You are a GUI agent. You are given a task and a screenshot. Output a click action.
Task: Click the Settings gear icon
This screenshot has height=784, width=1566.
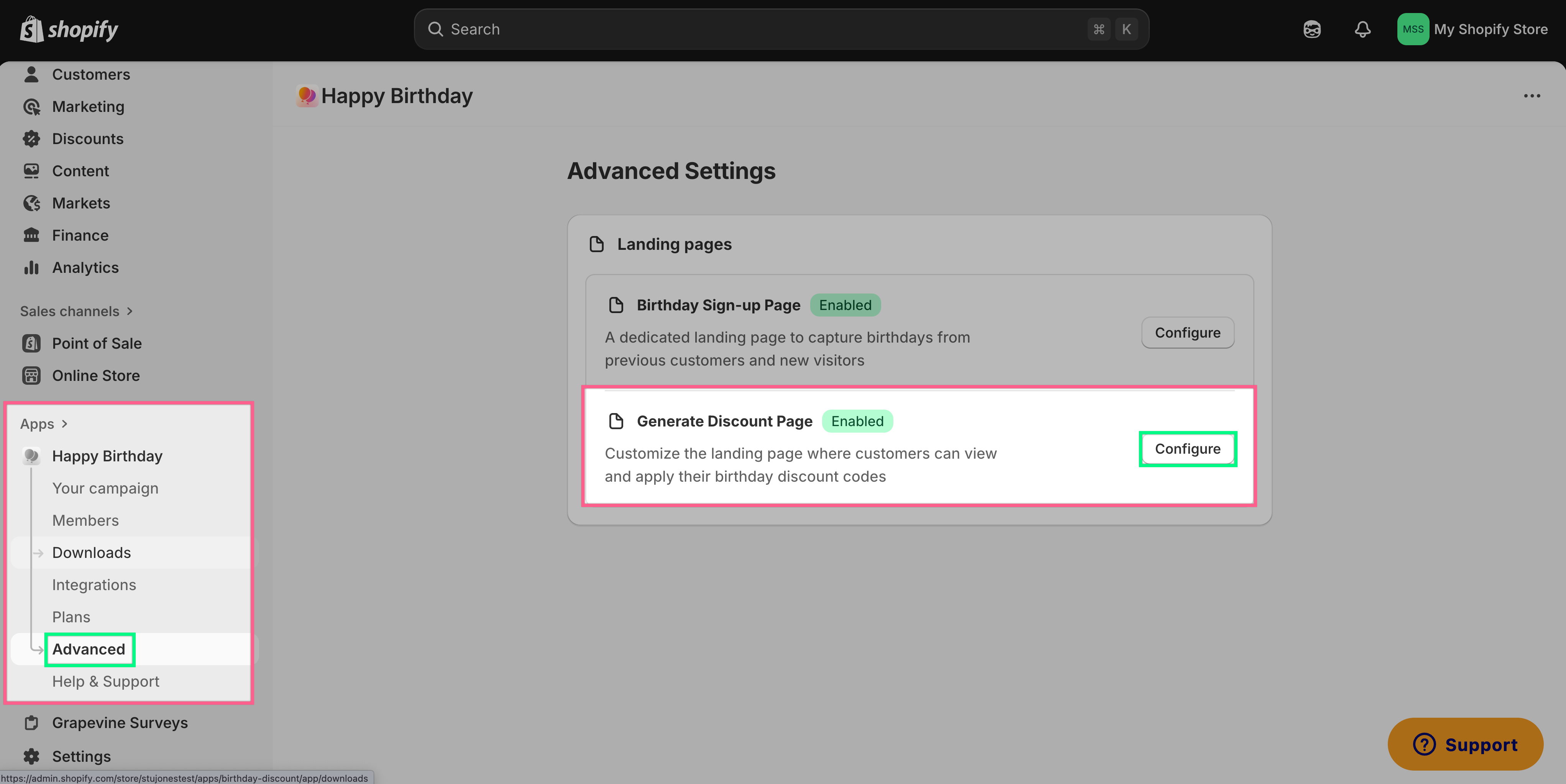coord(31,756)
